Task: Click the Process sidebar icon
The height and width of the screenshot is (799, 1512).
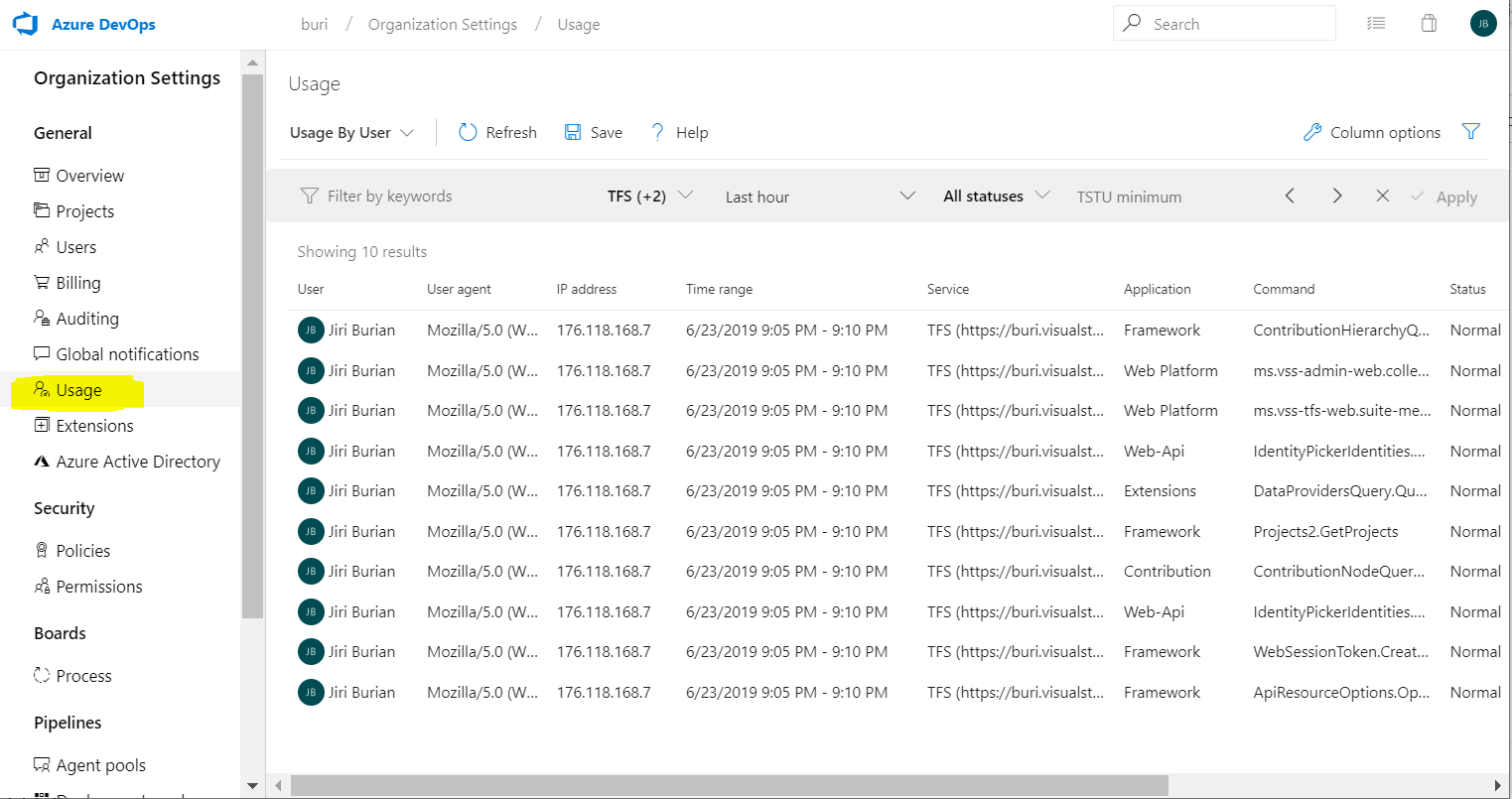Action: (42, 675)
